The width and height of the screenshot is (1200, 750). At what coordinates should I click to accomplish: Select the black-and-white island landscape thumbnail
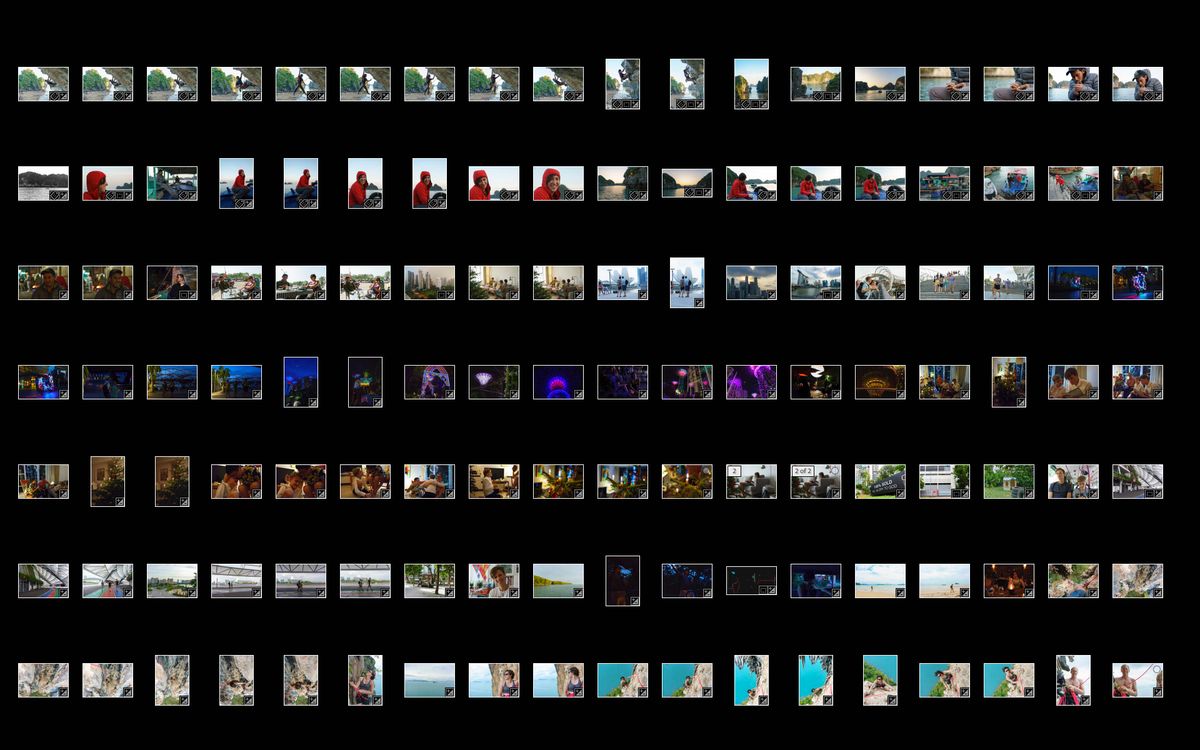(x=43, y=183)
